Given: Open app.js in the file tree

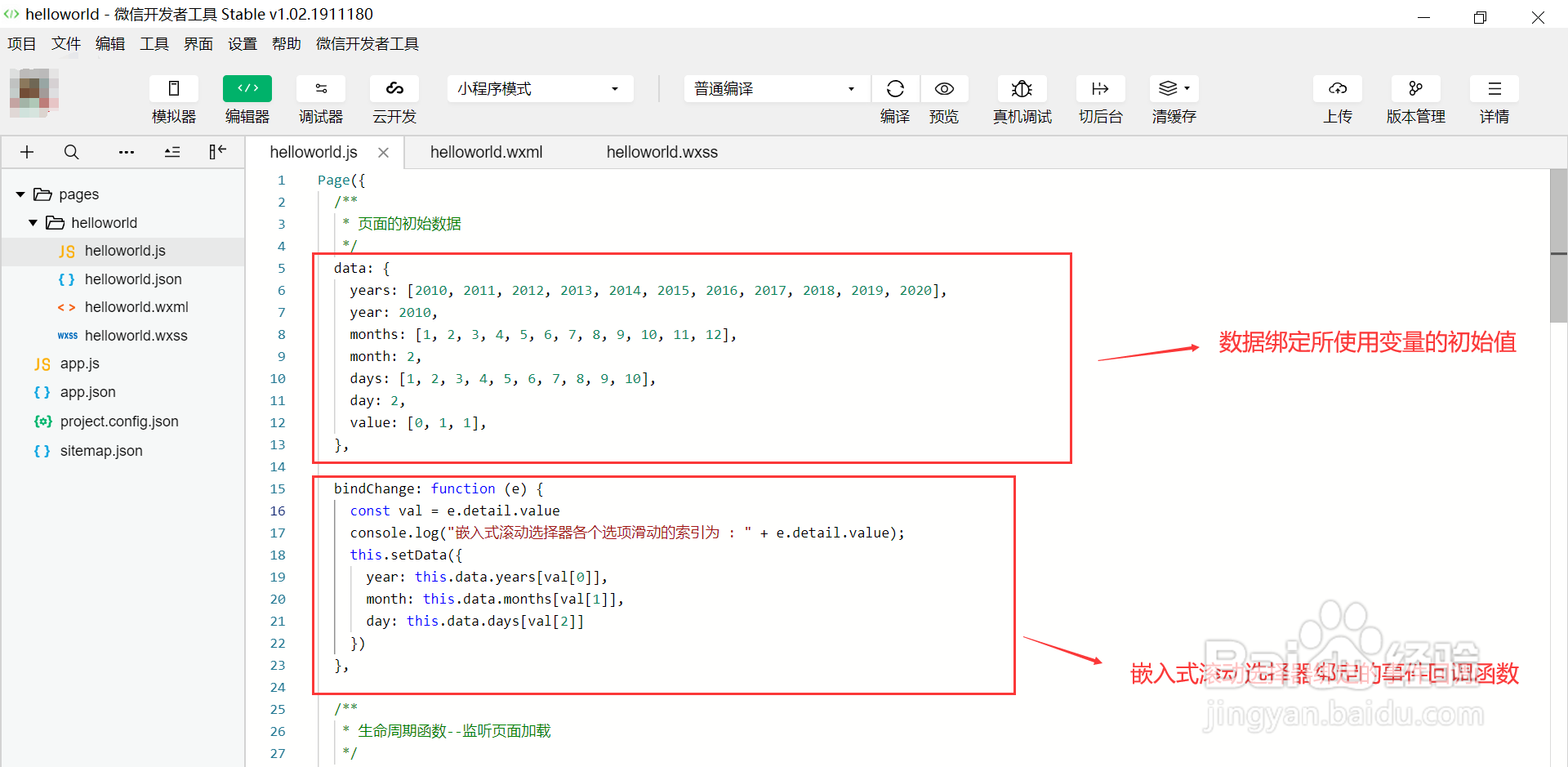Looking at the screenshot, I should (123, 363).
